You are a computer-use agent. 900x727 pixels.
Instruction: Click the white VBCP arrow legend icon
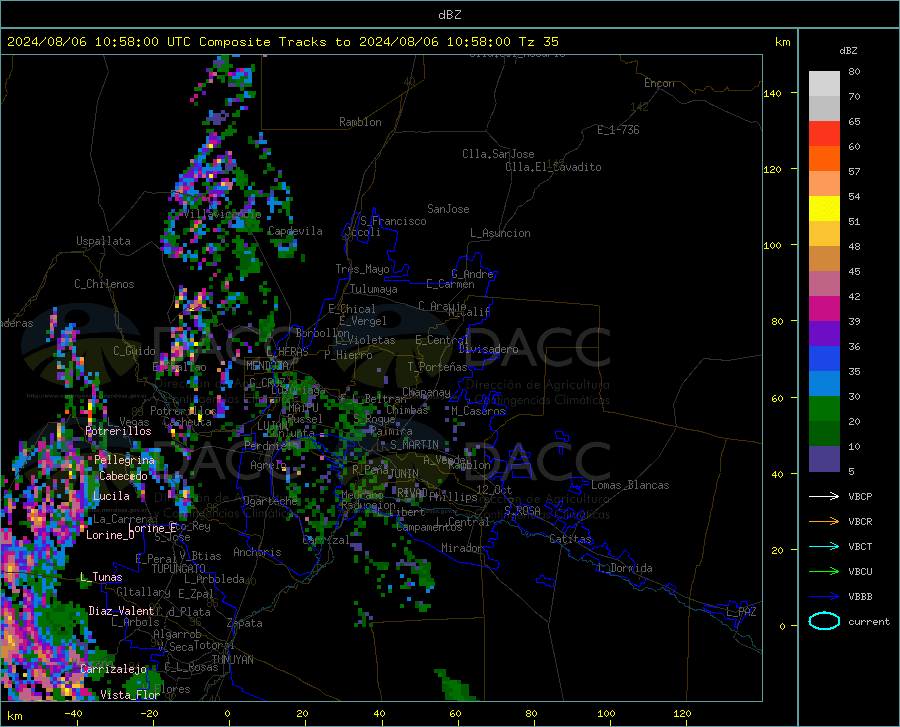tap(824, 496)
